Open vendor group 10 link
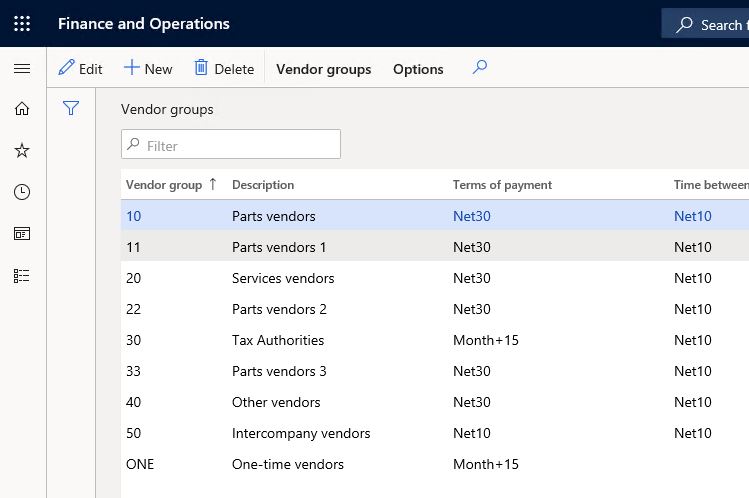Screen dimensions: 749x498 (x=133, y=216)
